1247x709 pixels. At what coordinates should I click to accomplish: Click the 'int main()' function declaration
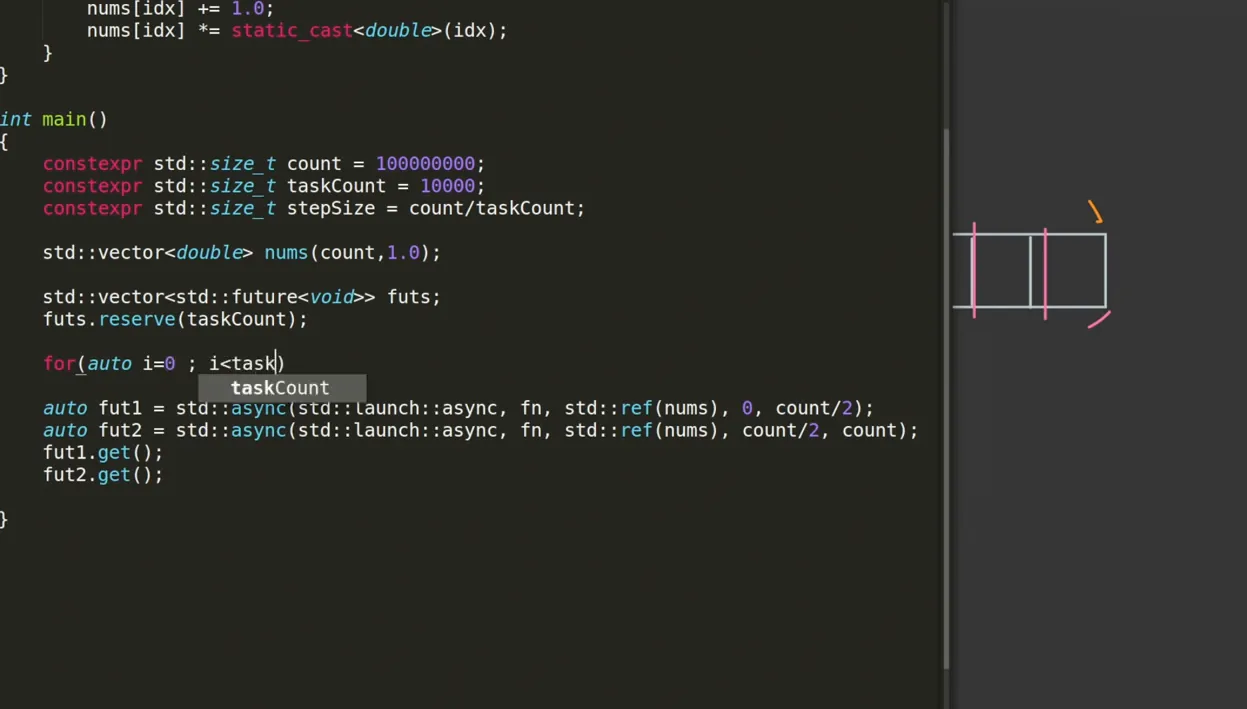54,119
